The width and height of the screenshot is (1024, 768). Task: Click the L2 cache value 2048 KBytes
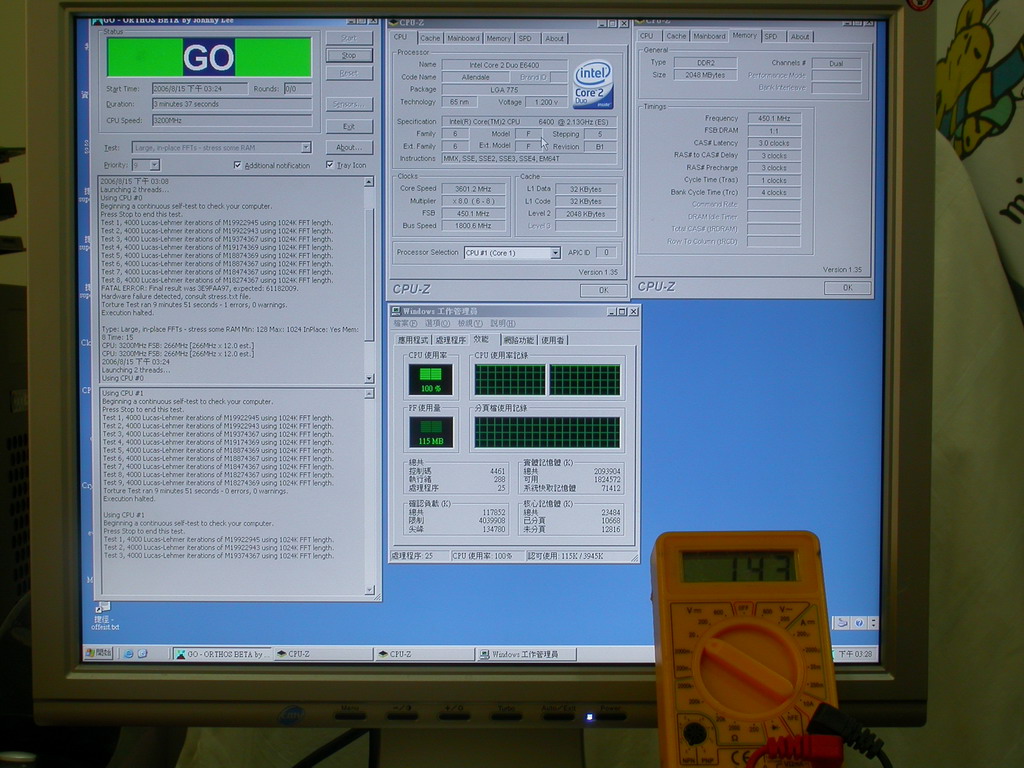pyautogui.click(x=586, y=214)
